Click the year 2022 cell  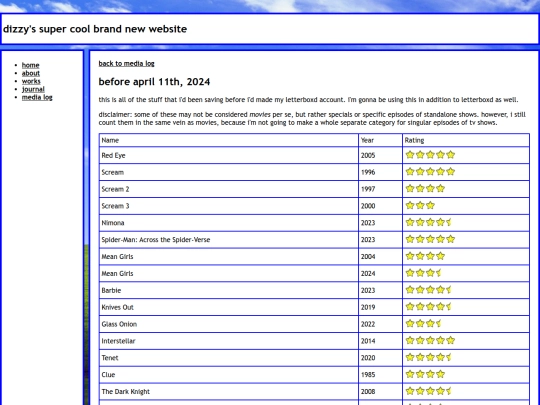click(380, 324)
